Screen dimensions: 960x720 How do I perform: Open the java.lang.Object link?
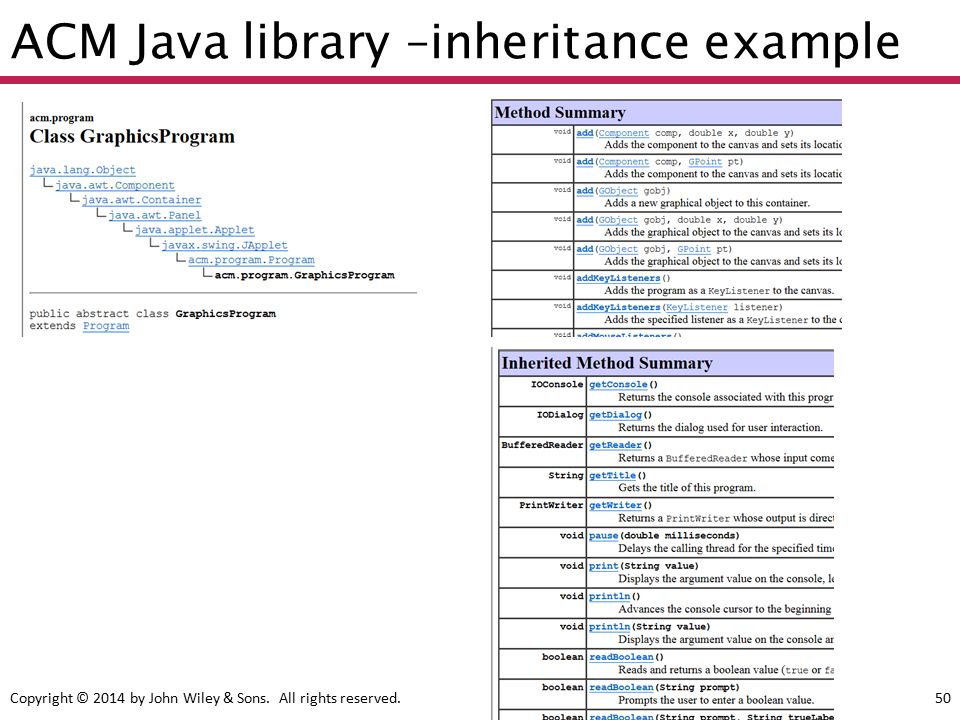pyautogui.click(x=82, y=170)
